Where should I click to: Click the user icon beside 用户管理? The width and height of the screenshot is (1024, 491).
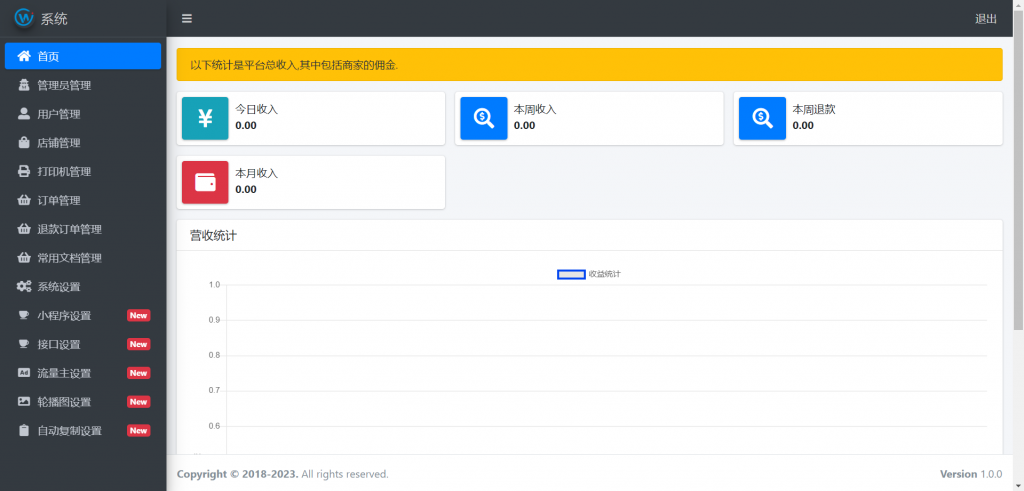(x=24, y=114)
